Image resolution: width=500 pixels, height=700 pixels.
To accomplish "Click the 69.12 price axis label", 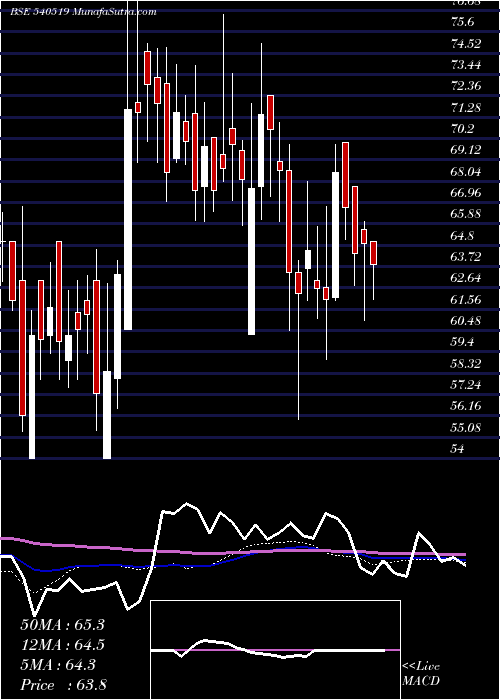I will pos(466,150).
